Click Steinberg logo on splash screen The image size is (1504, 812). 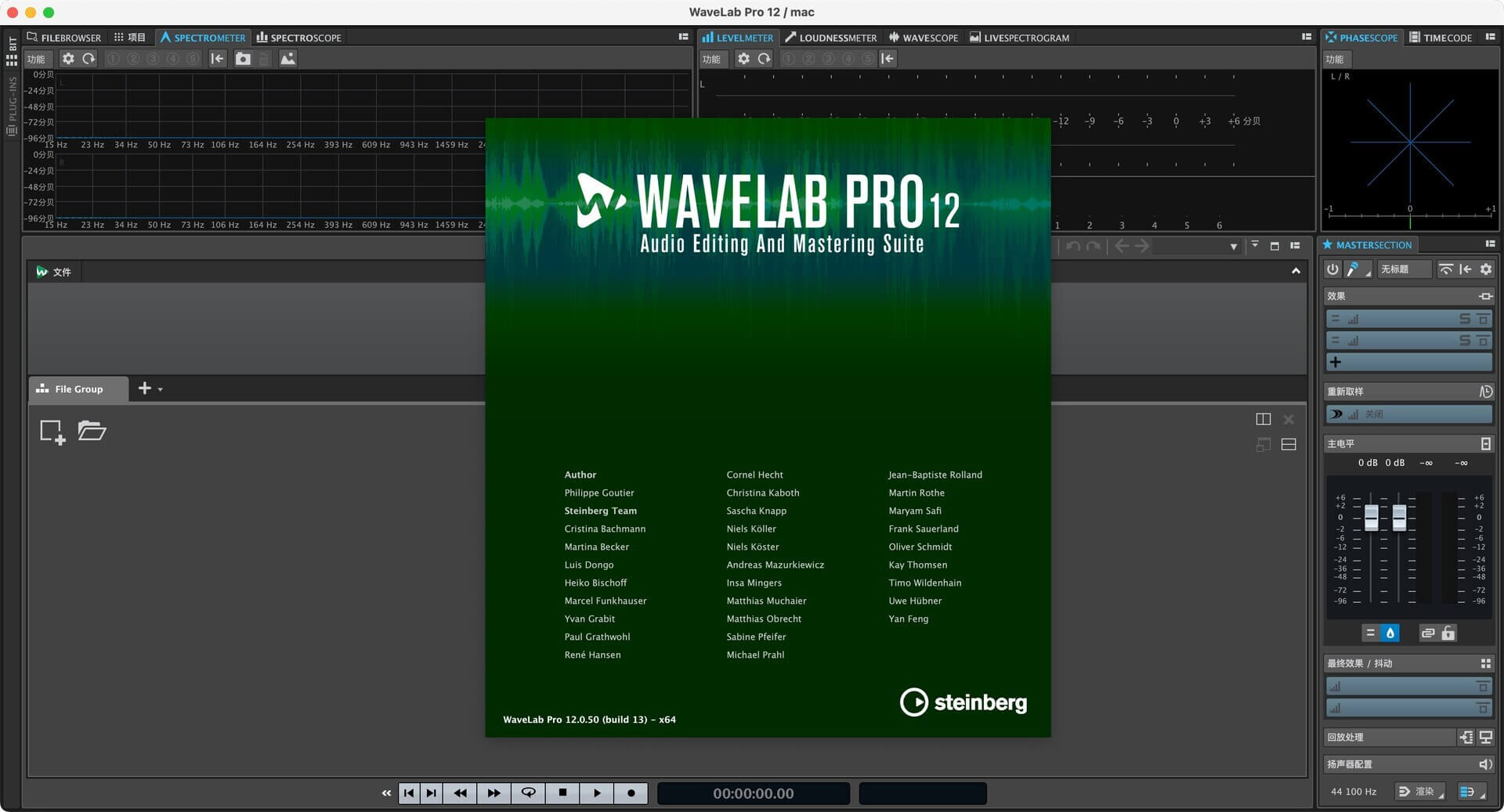(963, 702)
